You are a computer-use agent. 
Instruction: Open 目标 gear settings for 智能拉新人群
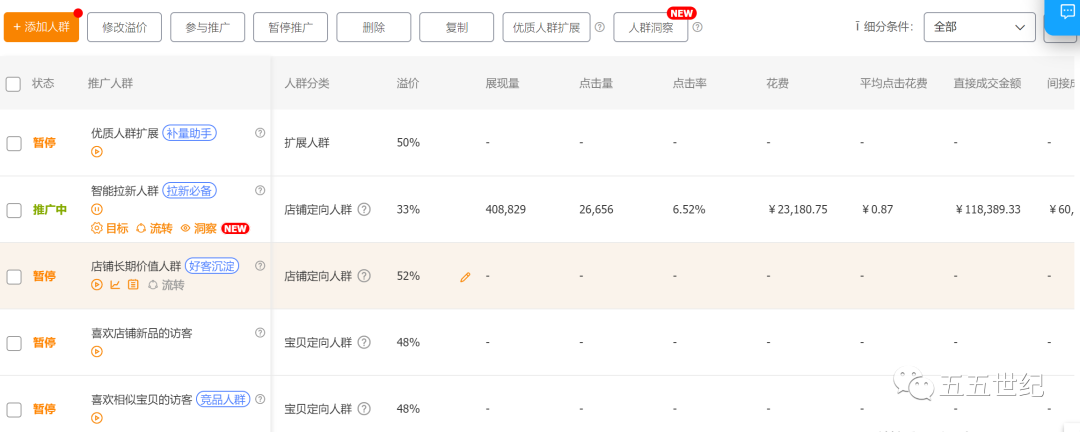coord(110,228)
